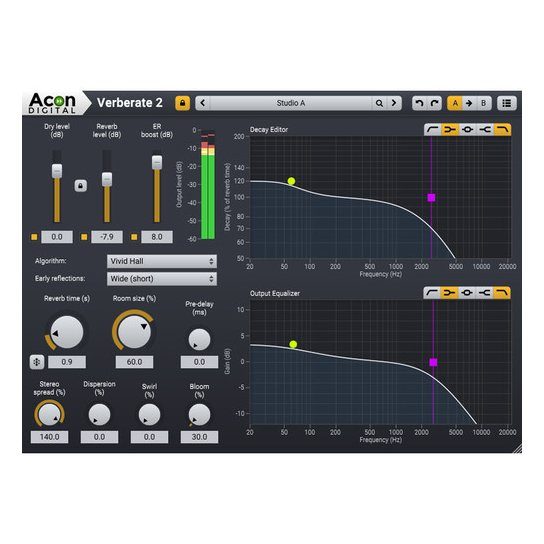Click Pre-delay value field 0.0
This screenshot has height=544, width=544.
pos(199,362)
